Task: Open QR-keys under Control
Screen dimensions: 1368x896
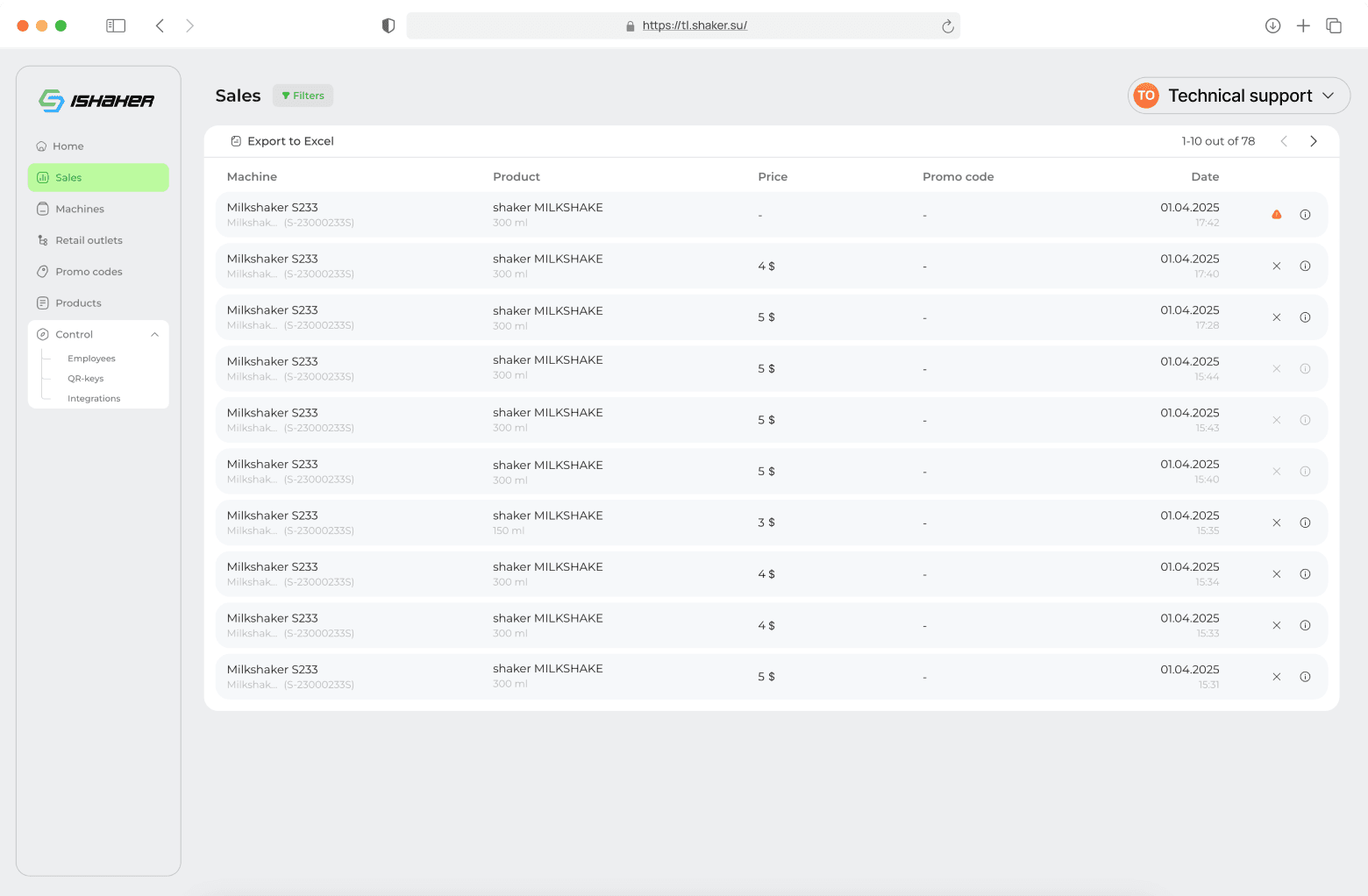Action: (85, 379)
